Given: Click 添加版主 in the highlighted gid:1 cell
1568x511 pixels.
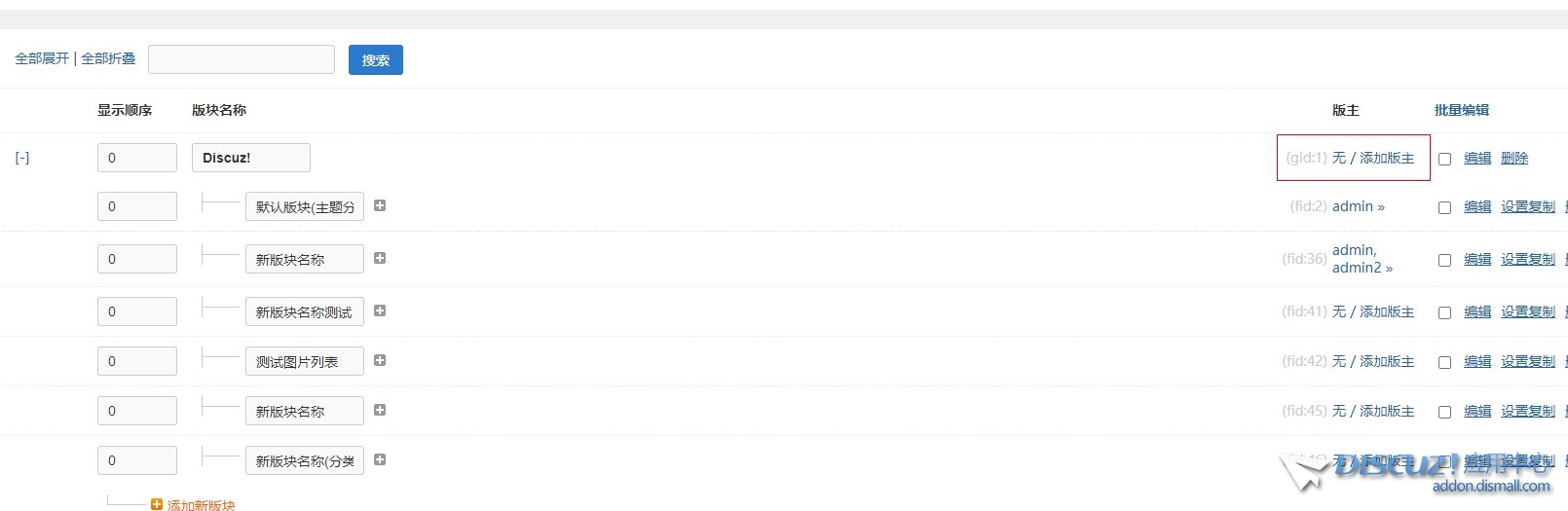Looking at the screenshot, I should click(1387, 158).
